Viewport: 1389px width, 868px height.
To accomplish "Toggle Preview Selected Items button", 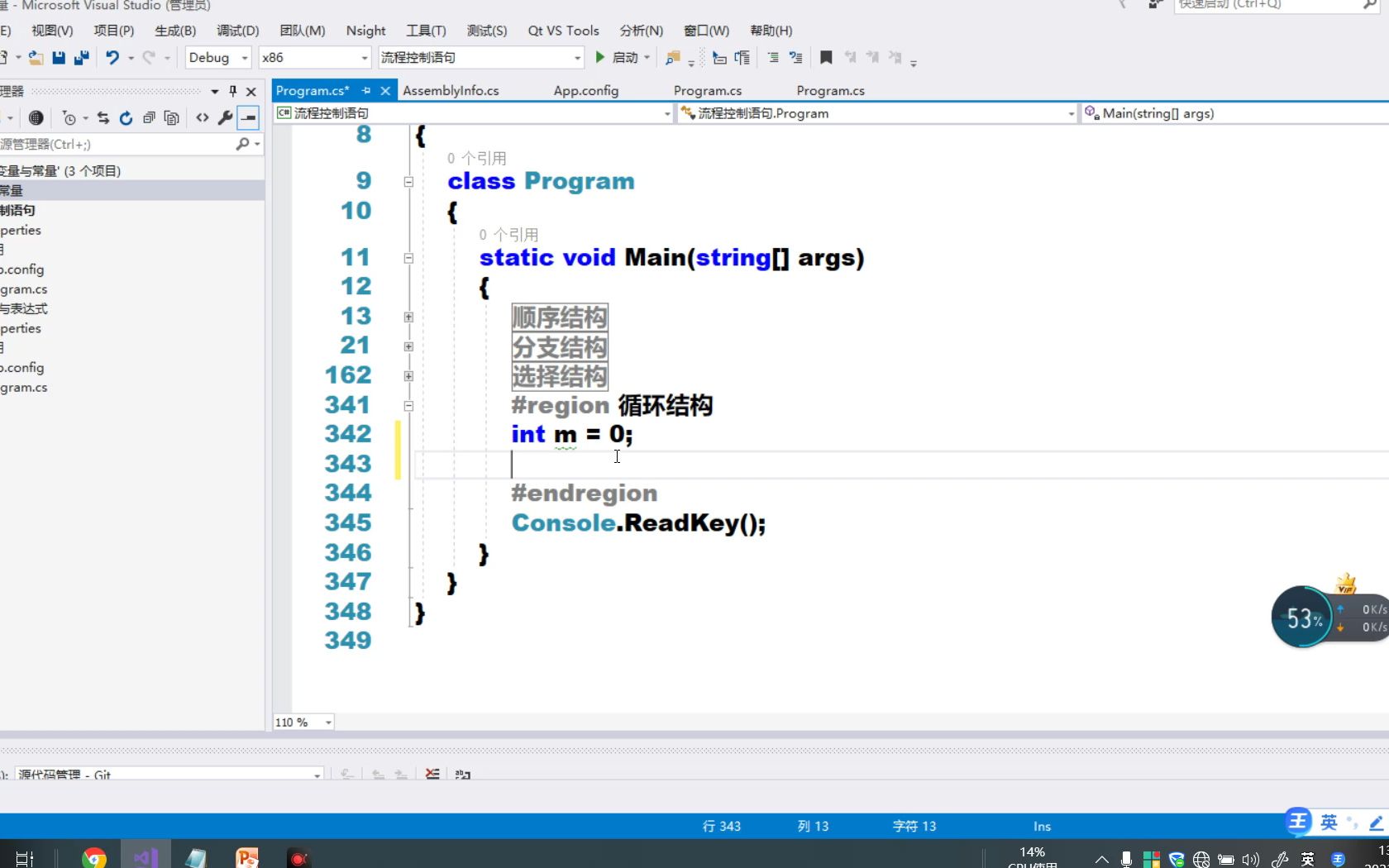I will [x=248, y=118].
